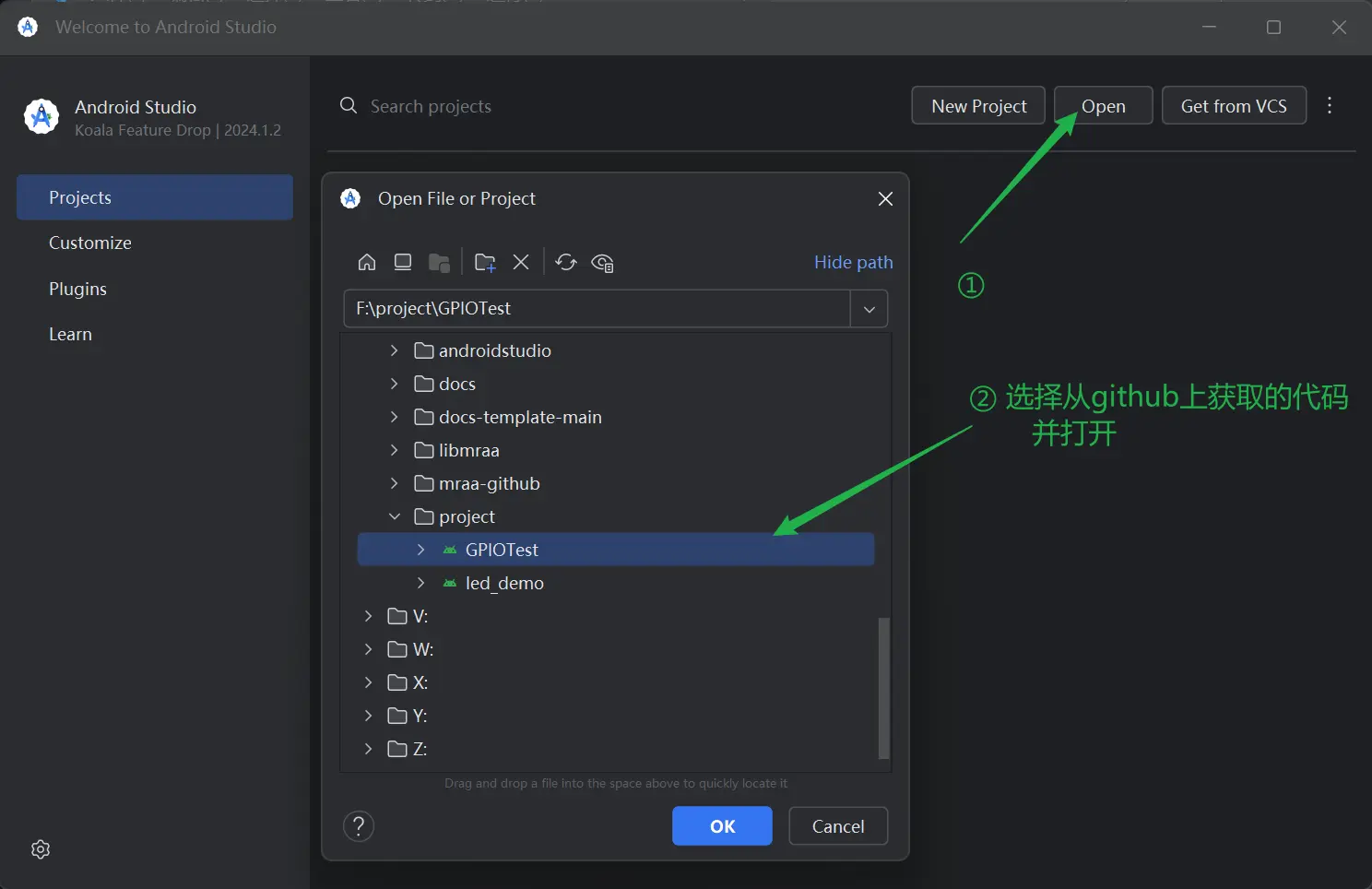The height and width of the screenshot is (889, 1372).
Task: Click the androidstudio folder icon
Action: pyautogui.click(x=424, y=350)
